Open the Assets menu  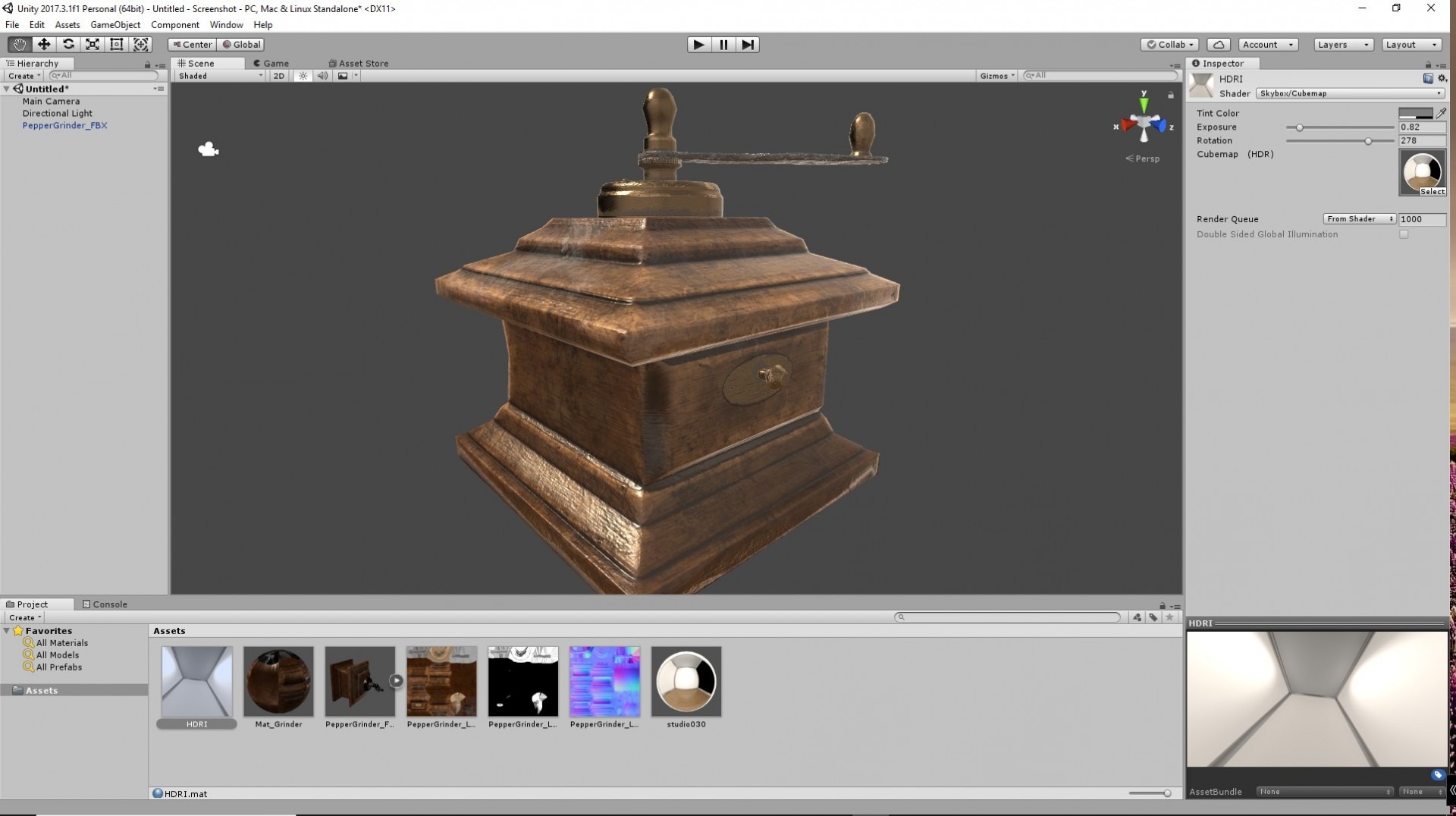(x=67, y=25)
